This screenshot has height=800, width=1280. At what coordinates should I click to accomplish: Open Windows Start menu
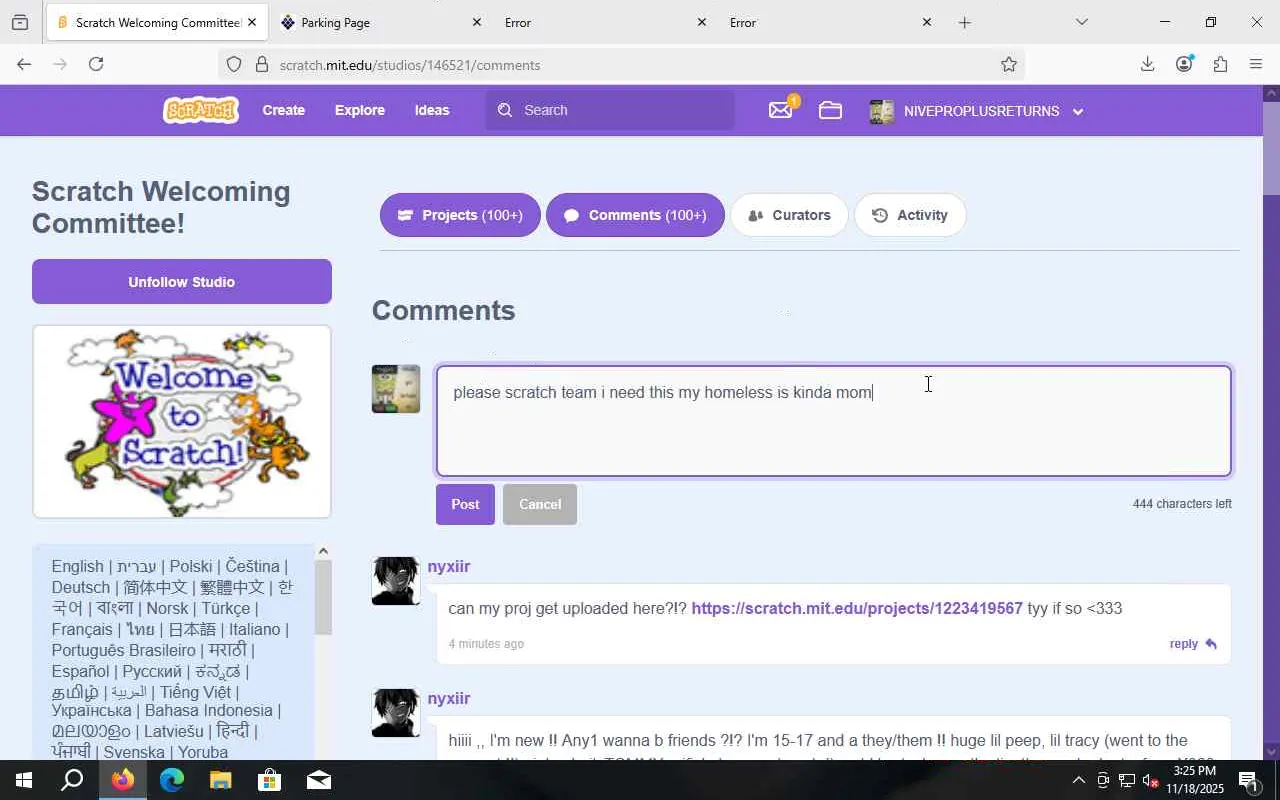click(23, 780)
